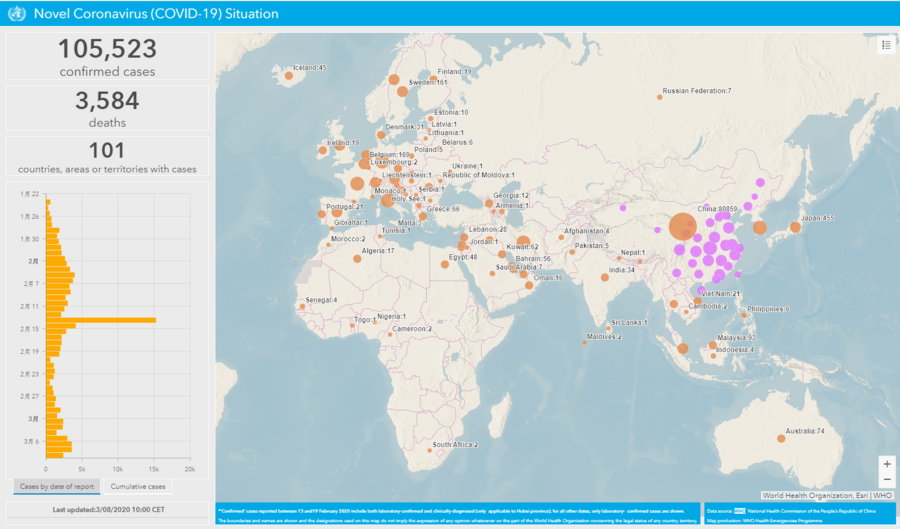The height and width of the screenshot is (529, 900).
Task: Open the map legend panel
Action: click(886, 45)
